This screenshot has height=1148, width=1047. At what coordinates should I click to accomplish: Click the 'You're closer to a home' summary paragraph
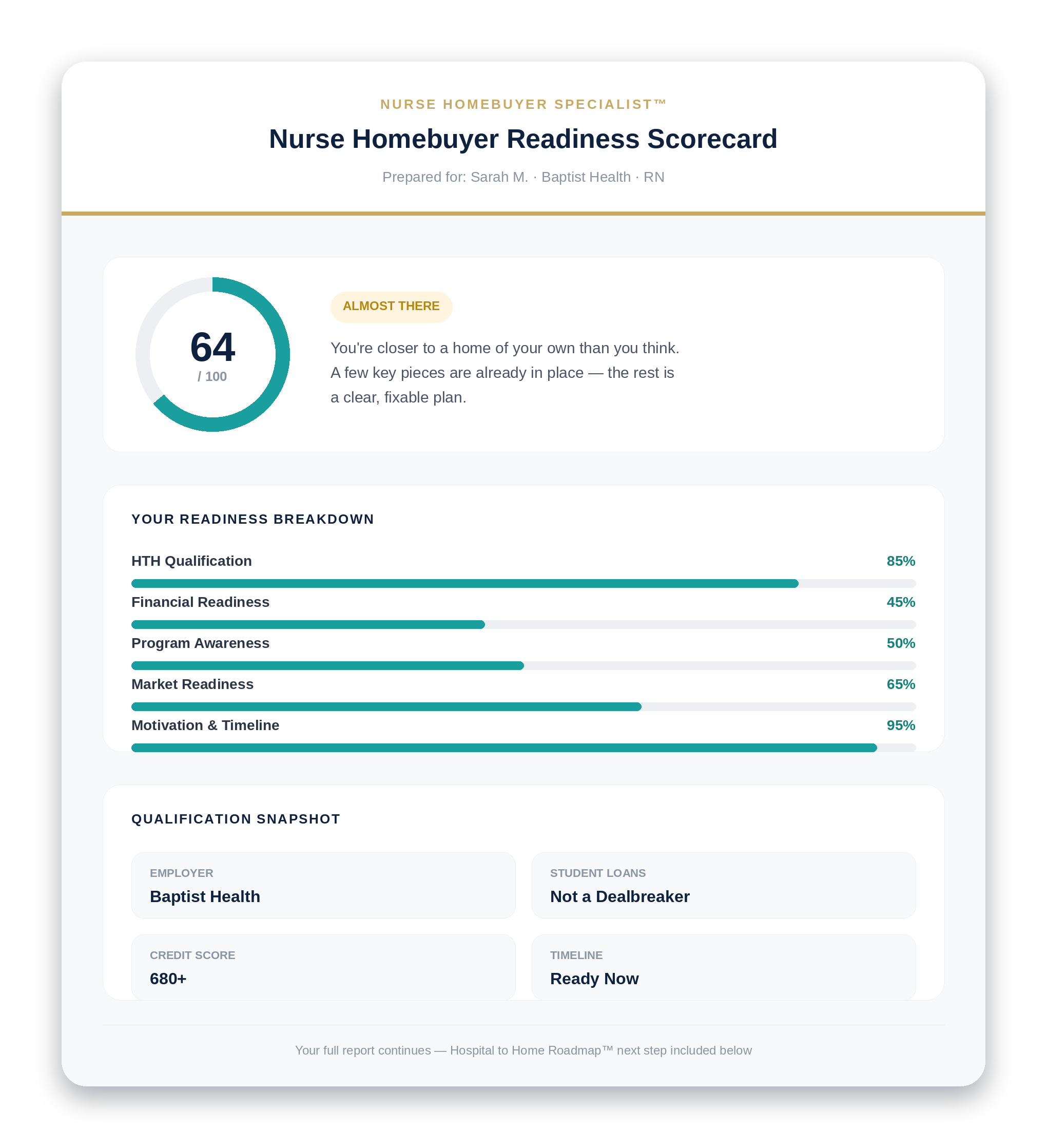point(505,372)
